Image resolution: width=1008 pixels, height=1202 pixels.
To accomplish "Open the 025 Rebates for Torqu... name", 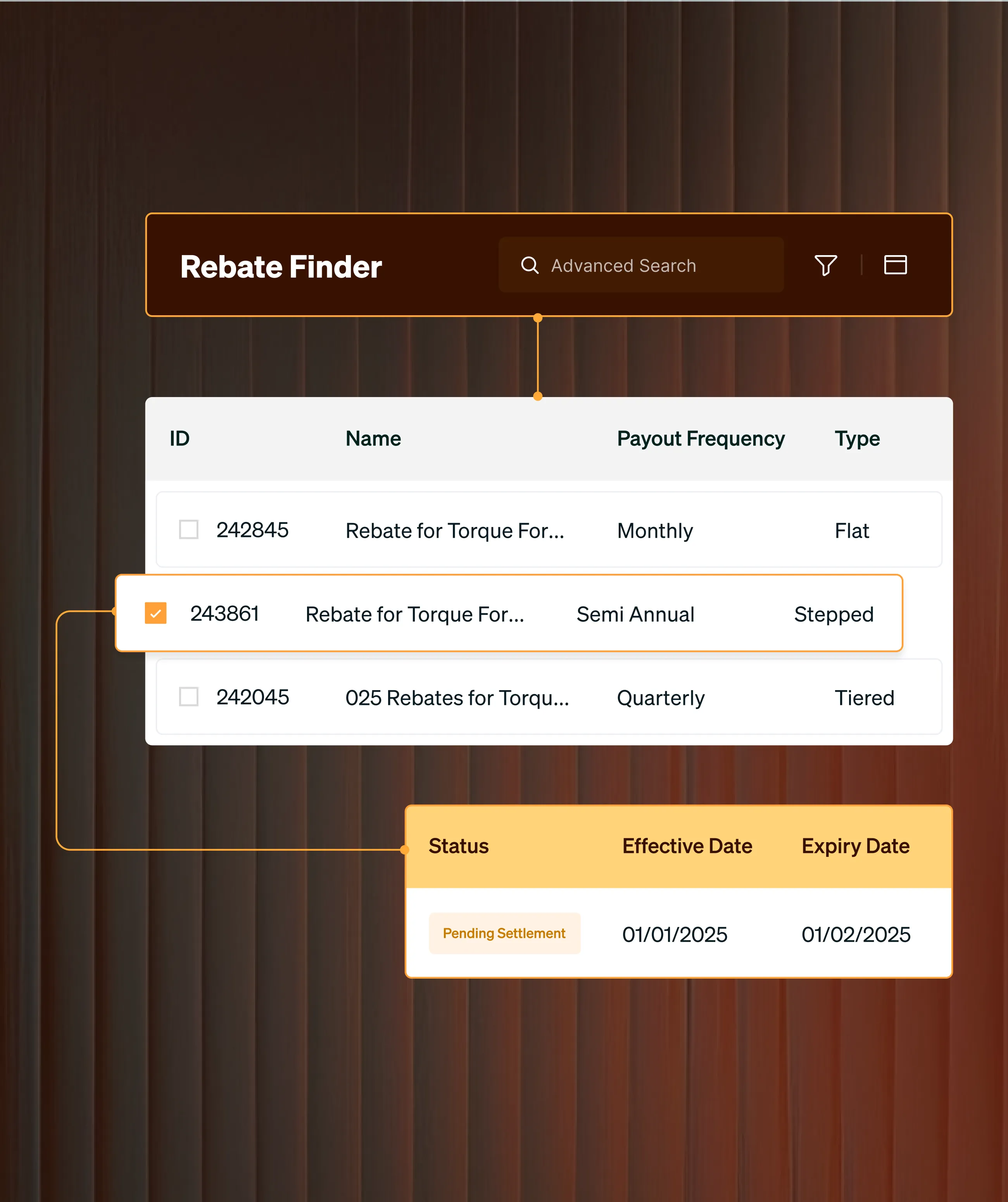I will tap(457, 698).
